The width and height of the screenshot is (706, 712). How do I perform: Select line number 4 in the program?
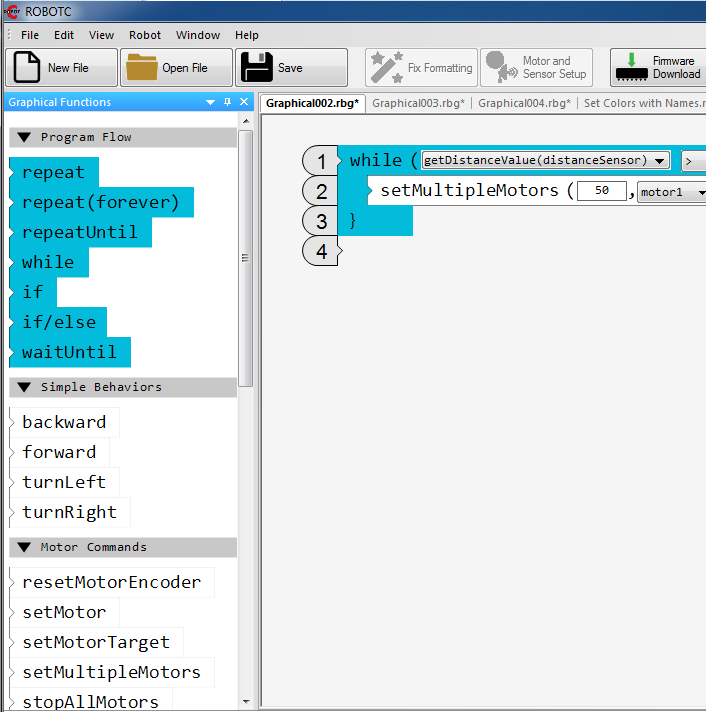(x=321, y=251)
